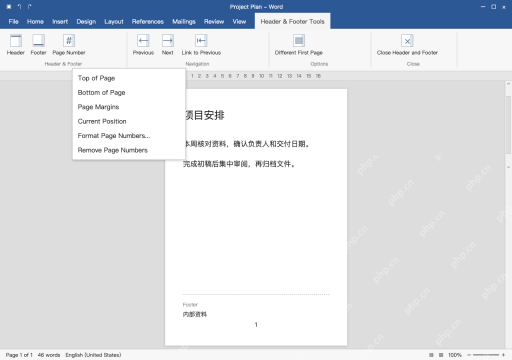Viewport: 512px width, 360px height.
Task: Select the second view mode icon in status bar
Action: (x=441, y=355)
